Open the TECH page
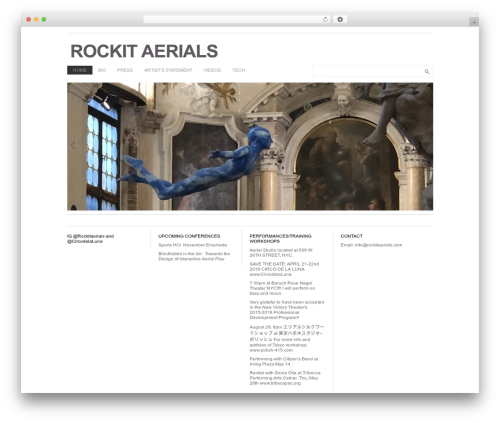This screenshot has height=423, width=500. 239,70
